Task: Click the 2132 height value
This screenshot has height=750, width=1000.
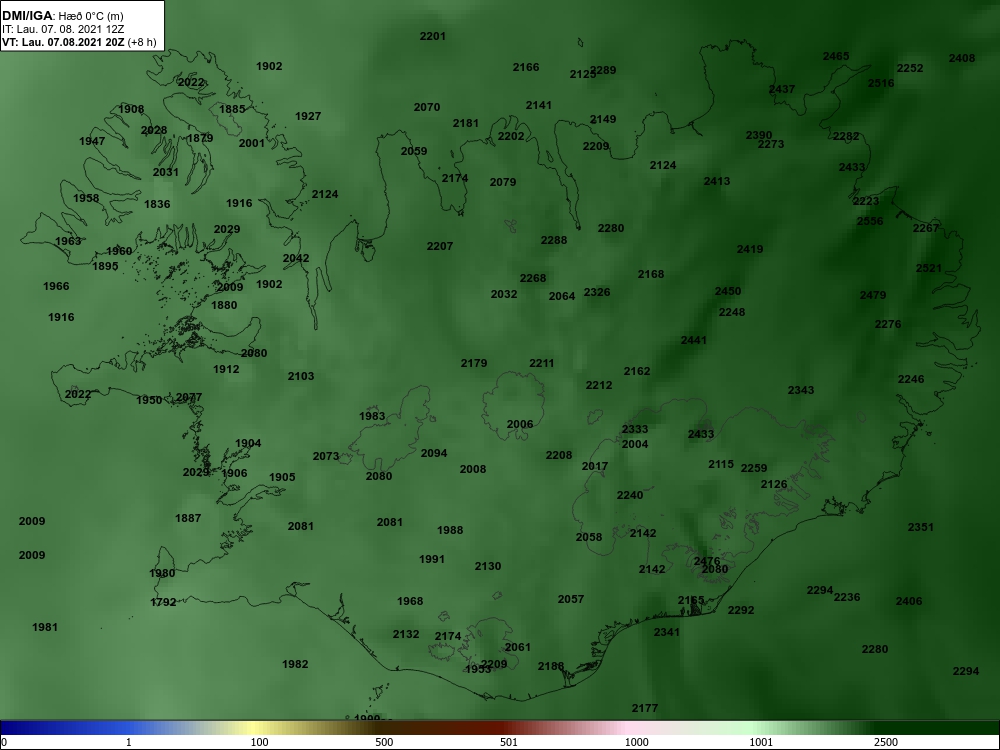Action: pyautogui.click(x=406, y=635)
